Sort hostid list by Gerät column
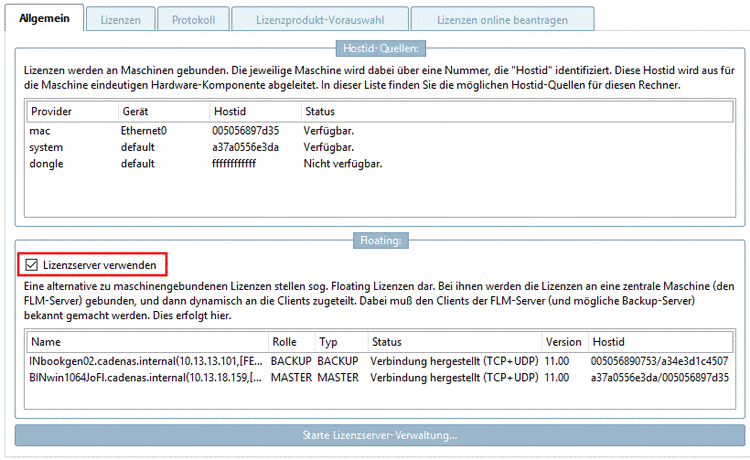The height and width of the screenshot is (460, 750). [164, 111]
